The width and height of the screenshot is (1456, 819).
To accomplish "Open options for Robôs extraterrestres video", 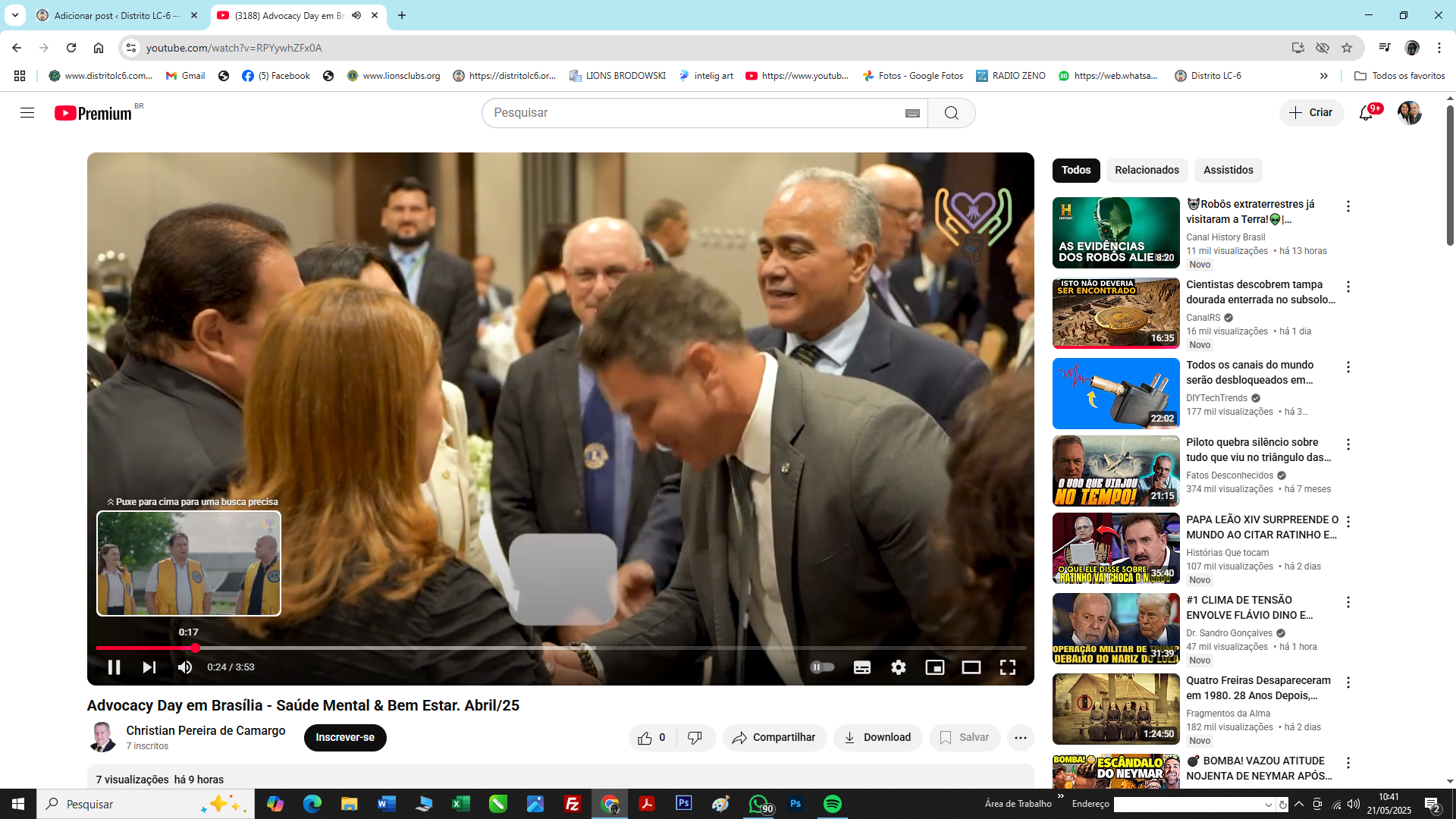I will coord(1348,206).
